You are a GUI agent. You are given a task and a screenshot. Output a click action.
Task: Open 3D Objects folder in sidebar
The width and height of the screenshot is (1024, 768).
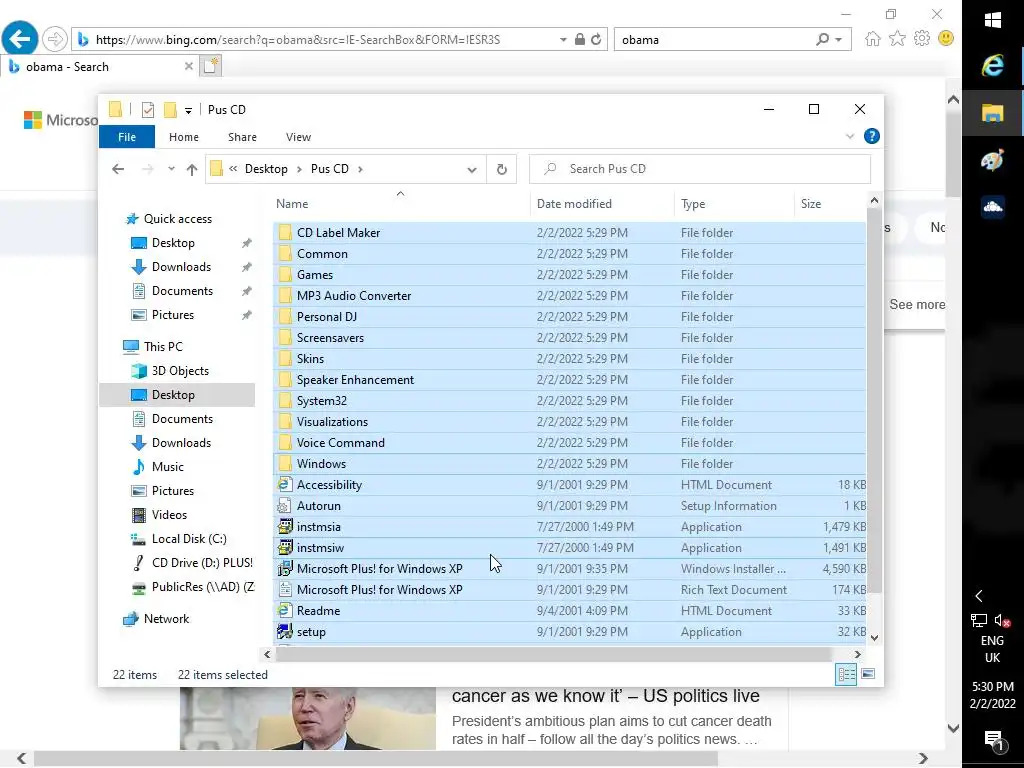coord(180,371)
